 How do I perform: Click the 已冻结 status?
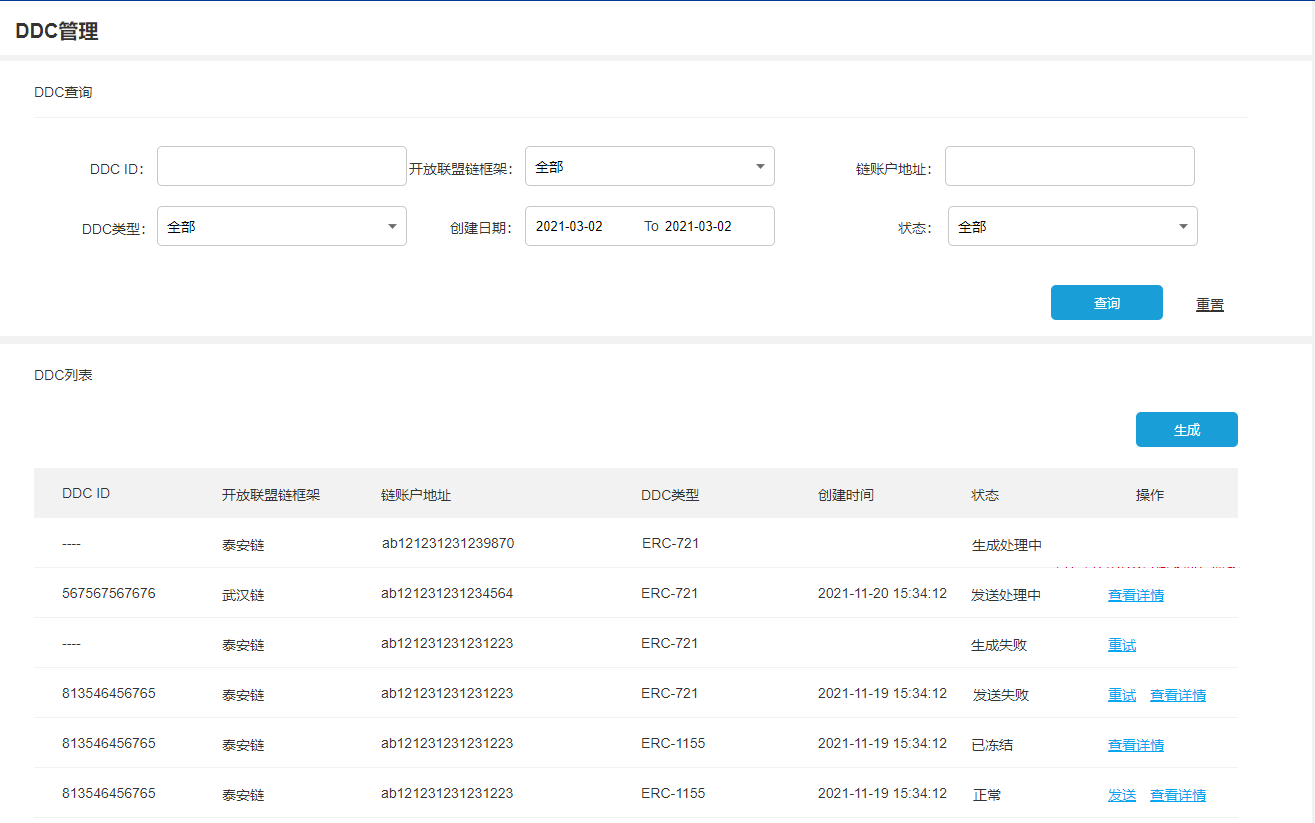(x=992, y=745)
